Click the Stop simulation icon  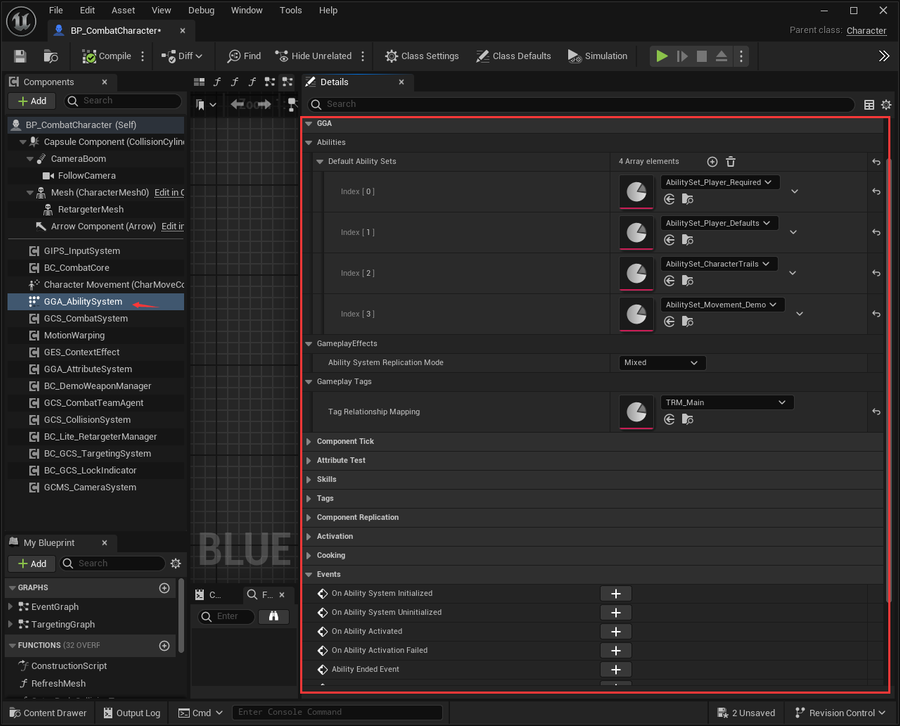coord(701,56)
